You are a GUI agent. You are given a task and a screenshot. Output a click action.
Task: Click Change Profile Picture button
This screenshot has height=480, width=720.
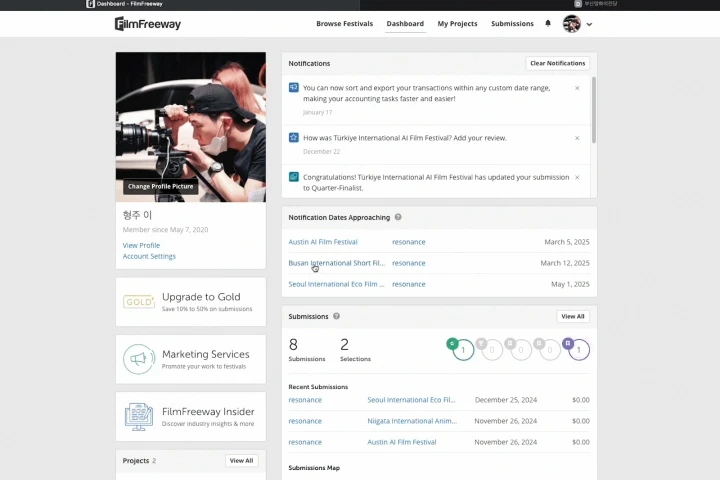pos(160,186)
